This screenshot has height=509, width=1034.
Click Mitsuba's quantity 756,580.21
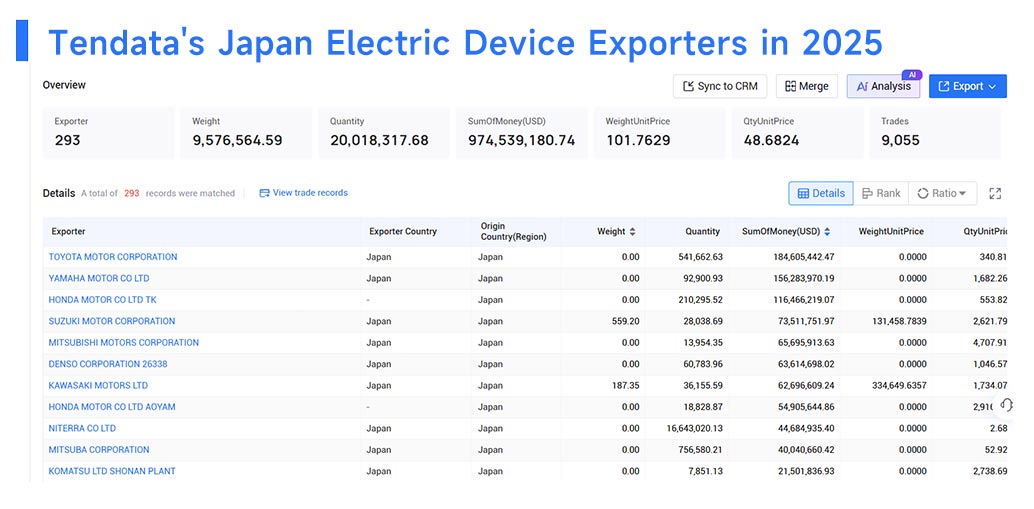coord(700,450)
